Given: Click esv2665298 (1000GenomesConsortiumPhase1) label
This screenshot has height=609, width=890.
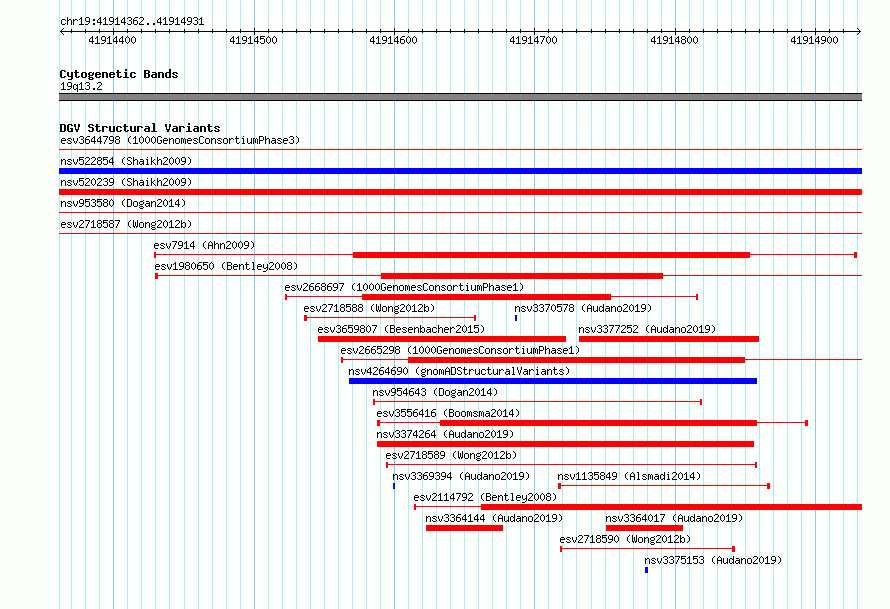Looking at the screenshot, I should (x=460, y=350).
